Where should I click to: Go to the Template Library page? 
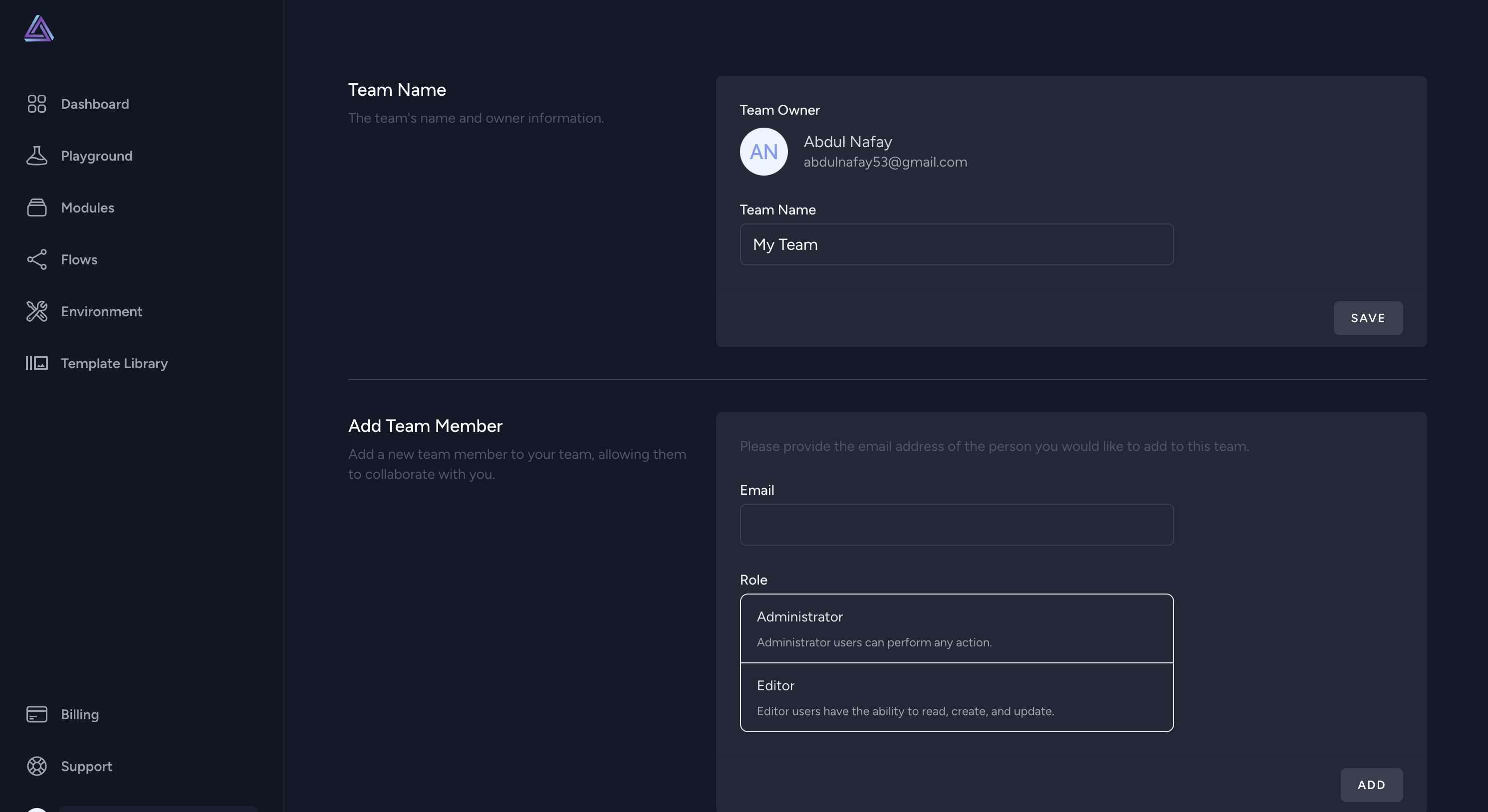(114, 363)
